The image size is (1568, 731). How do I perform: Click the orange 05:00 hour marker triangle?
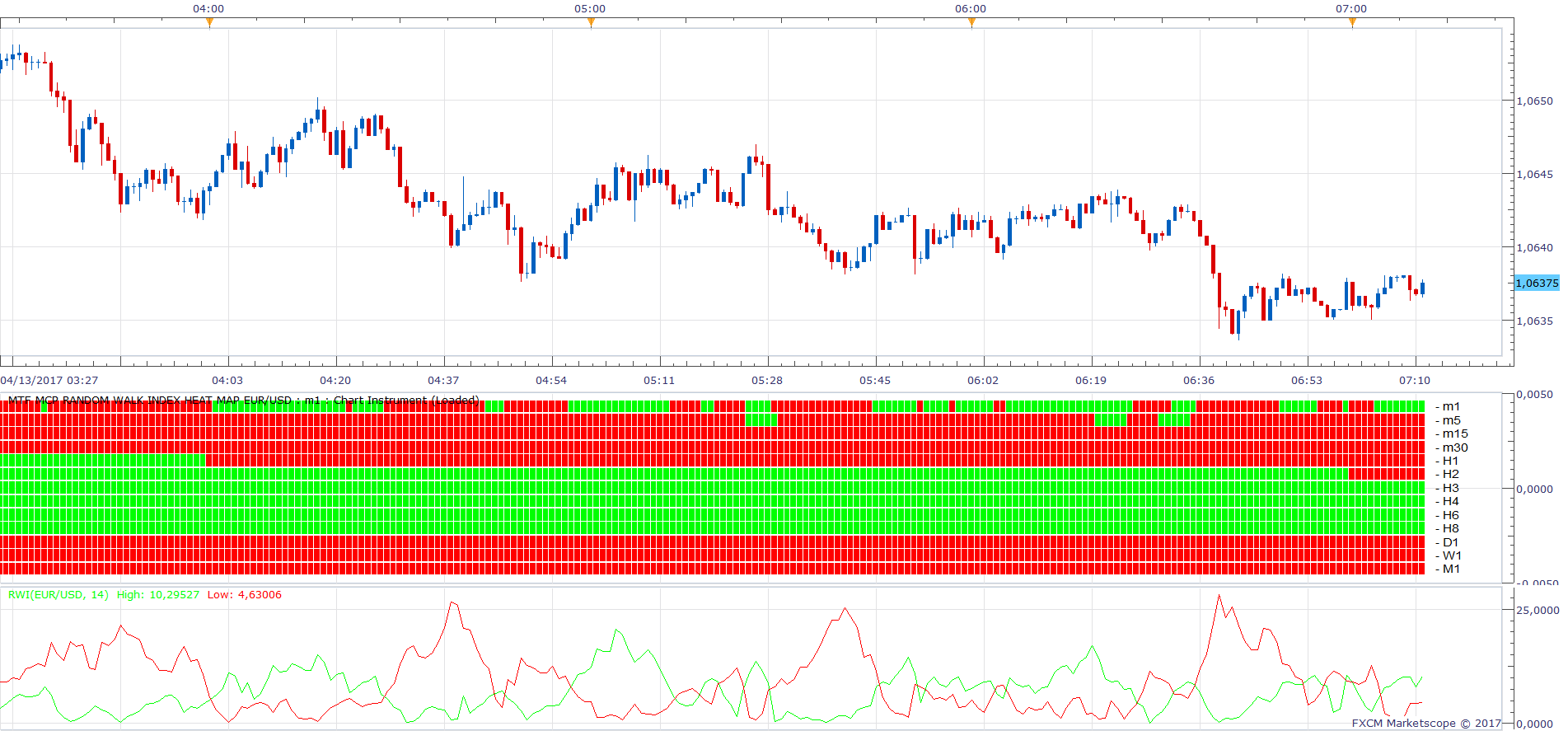click(591, 23)
